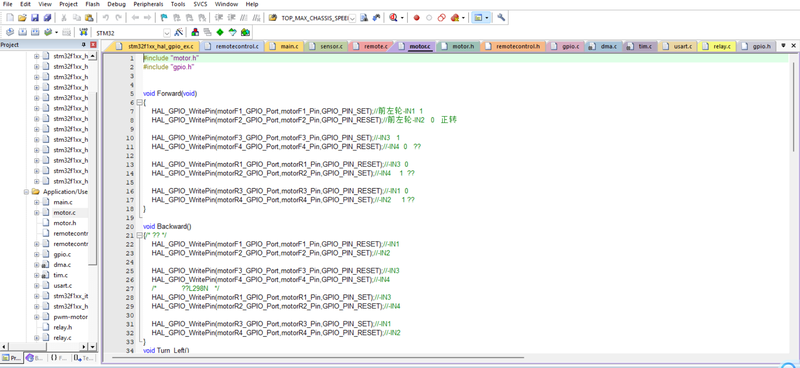Close the Project panel
The height and width of the screenshot is (368, 800).
tap(92, 45)
